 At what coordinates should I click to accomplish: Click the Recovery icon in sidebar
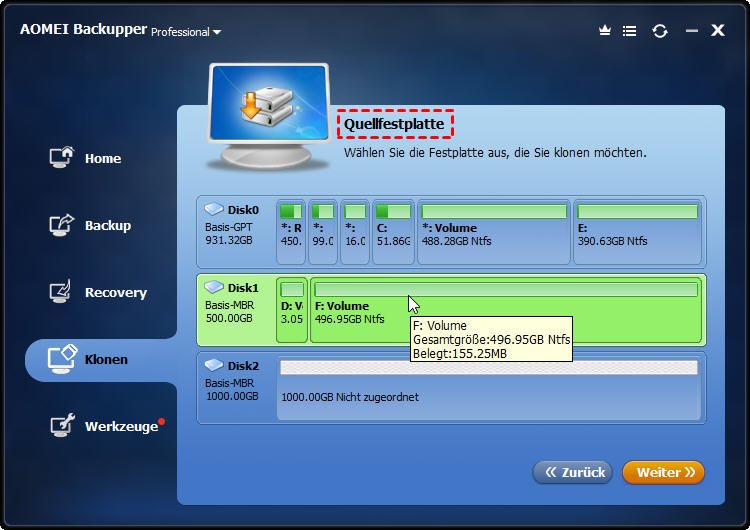tap(60, 291)
